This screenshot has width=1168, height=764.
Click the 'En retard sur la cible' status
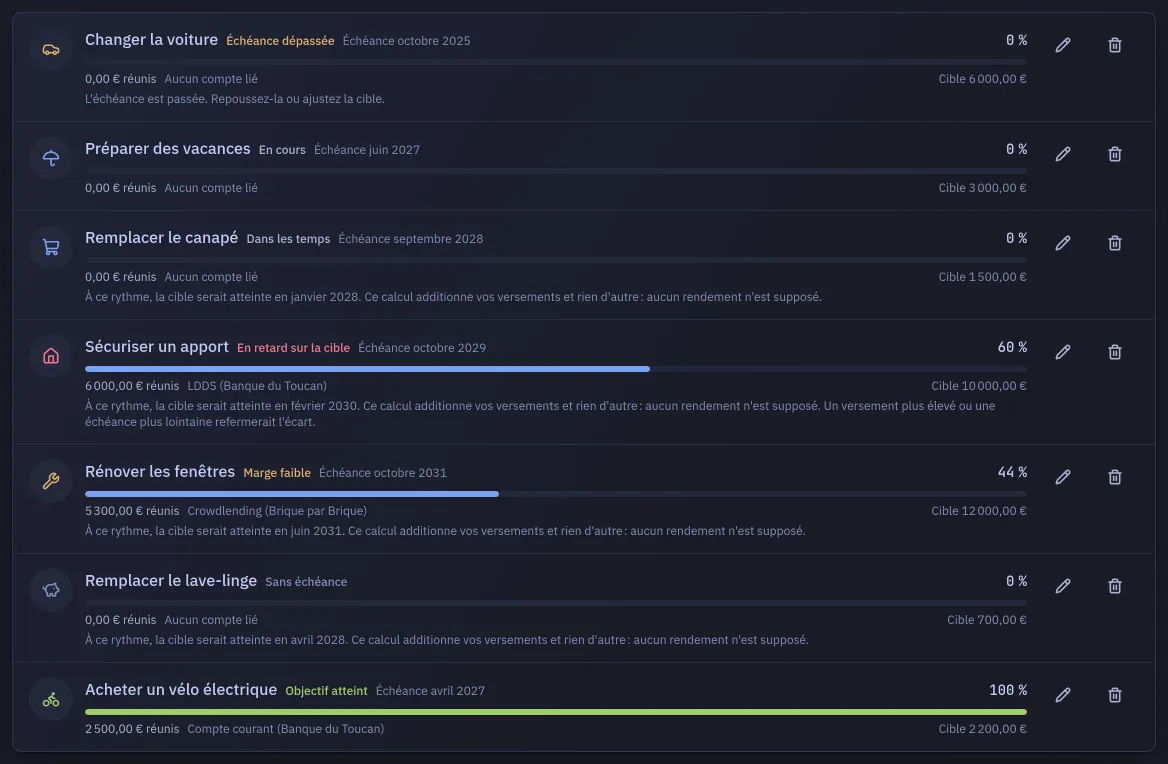pos(293,348)
